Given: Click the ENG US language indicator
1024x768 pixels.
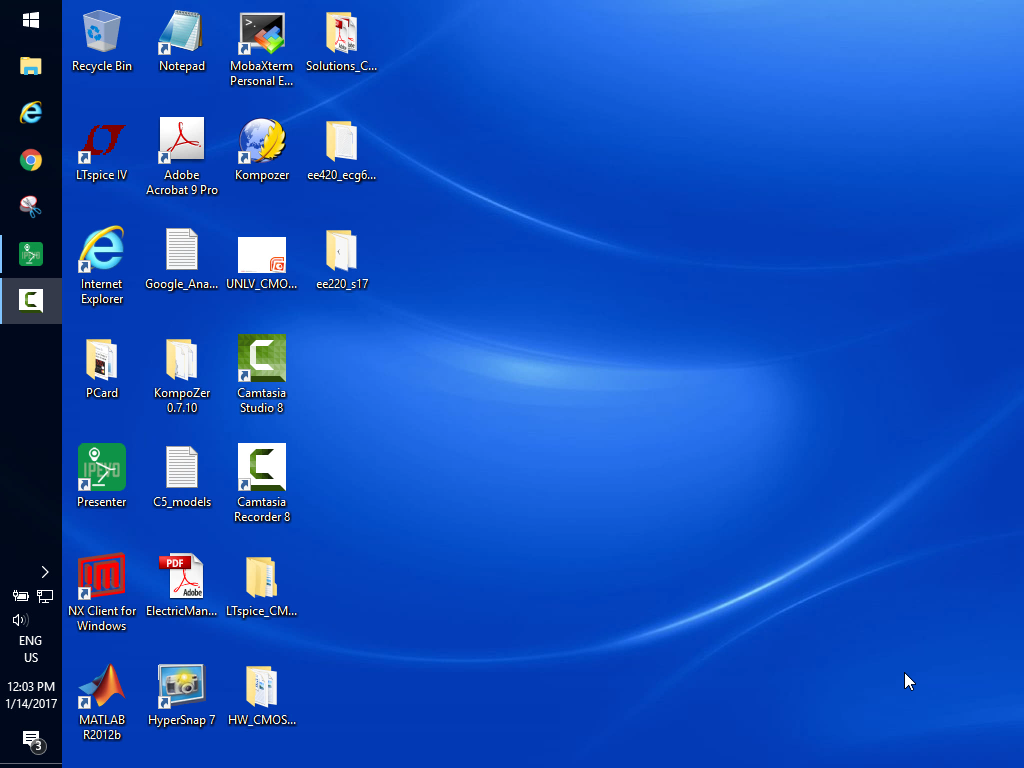Looking at the screenshot, I should [x=31, y=649].
